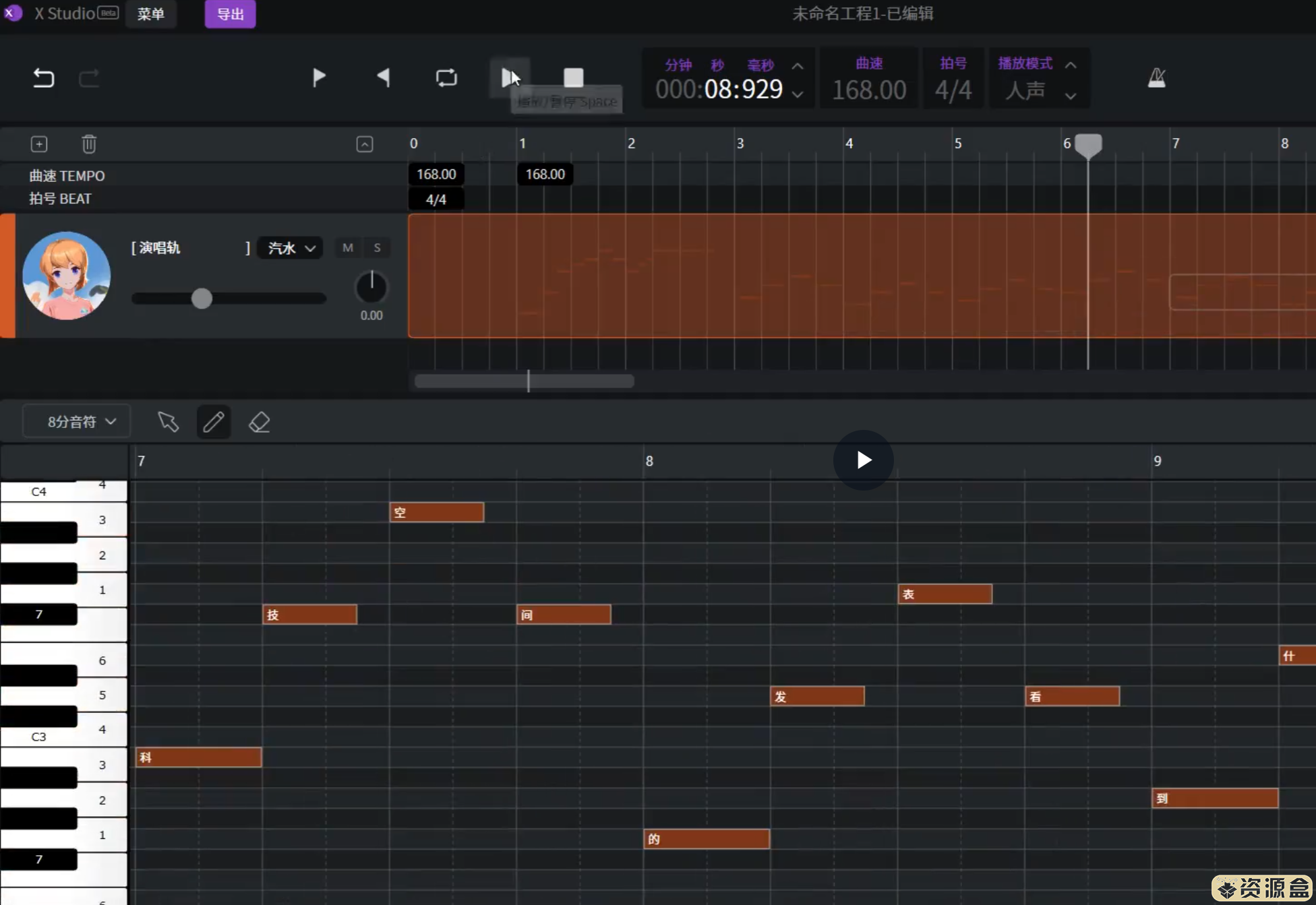
Task: Click the 播放模式 down chevron
Action: (1071, 96)
